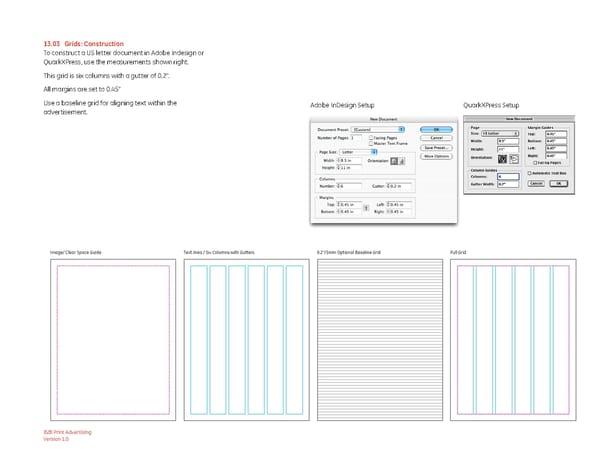Viewport: 600px width, 463px height.
Task: Select portrait orientation in InDesign setup
Action: pyautogui.click(x=394, y=160)
